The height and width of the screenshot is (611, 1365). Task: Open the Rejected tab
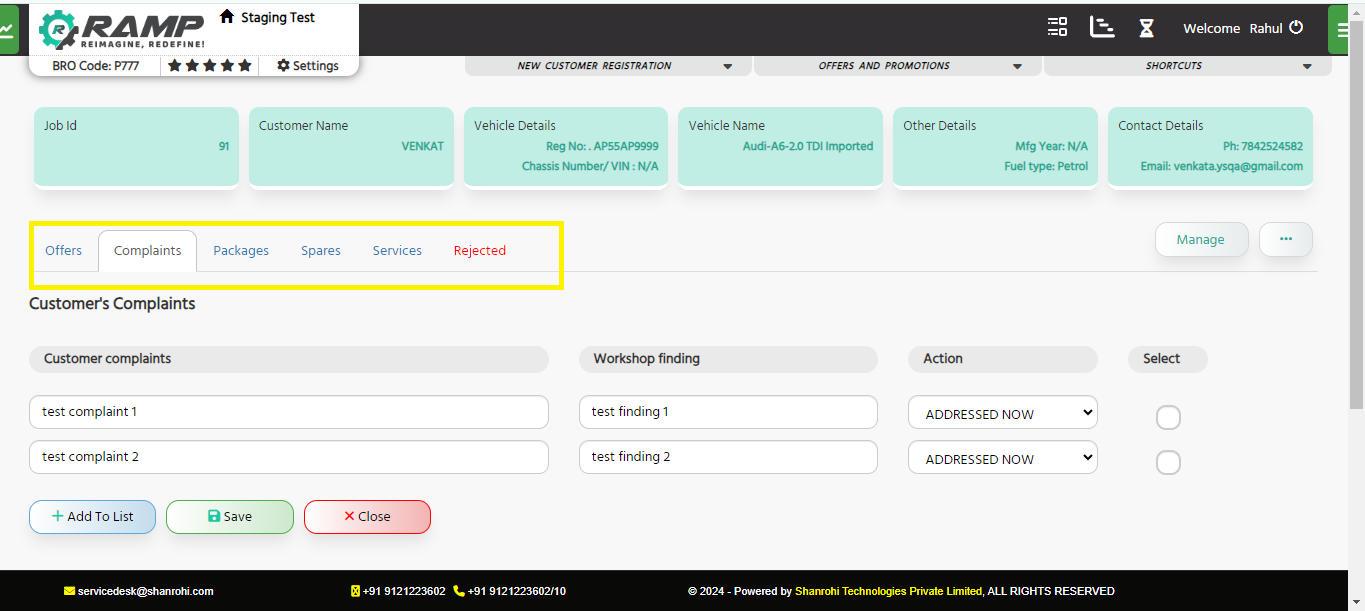point(480,251)
